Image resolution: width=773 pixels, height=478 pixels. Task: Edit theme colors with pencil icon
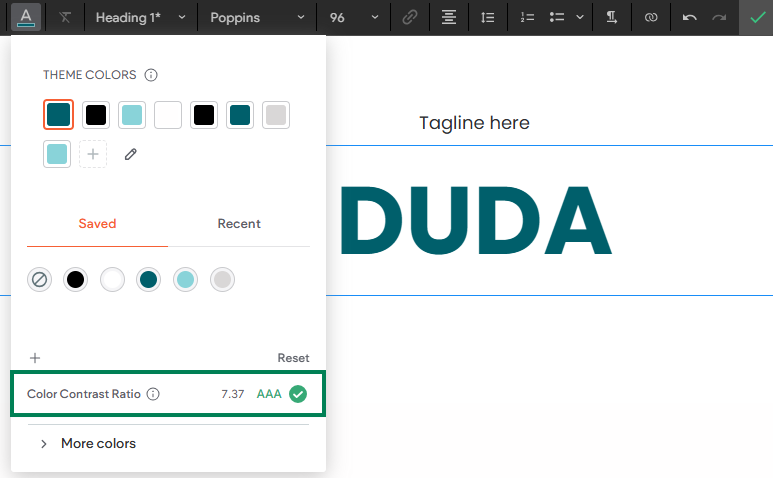tap(131, 154)
